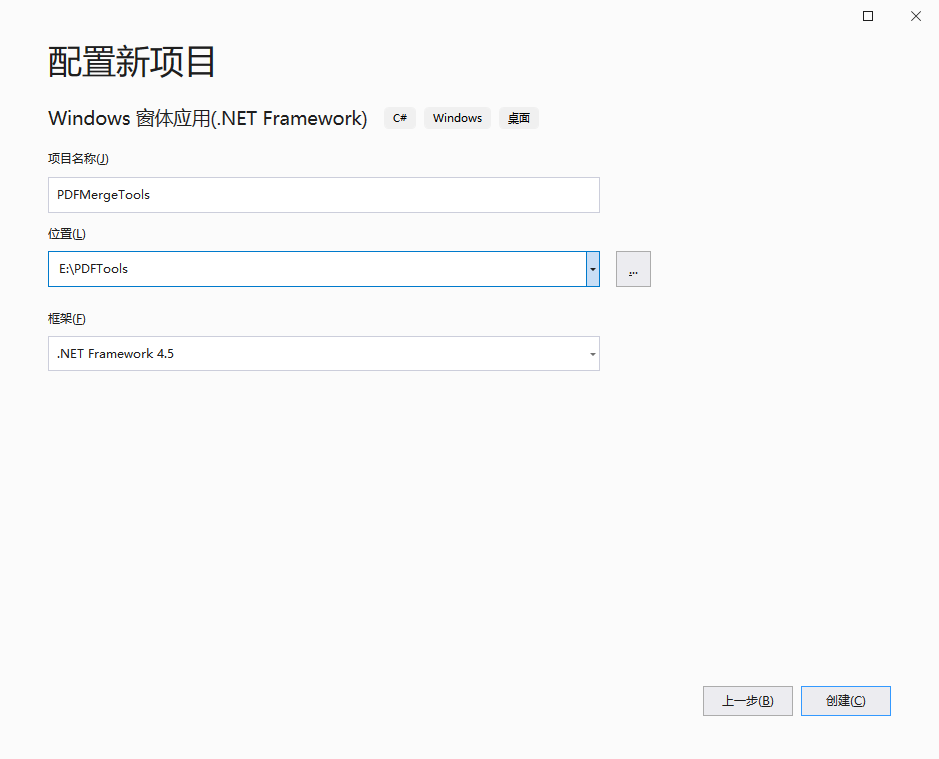Maximize the configure project window

pyautogui.click(x=868, y=16)
